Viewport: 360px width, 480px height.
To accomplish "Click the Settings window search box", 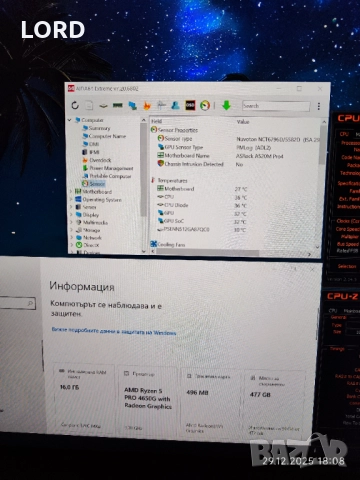I will pyautogui.click(x=17, y=303).
